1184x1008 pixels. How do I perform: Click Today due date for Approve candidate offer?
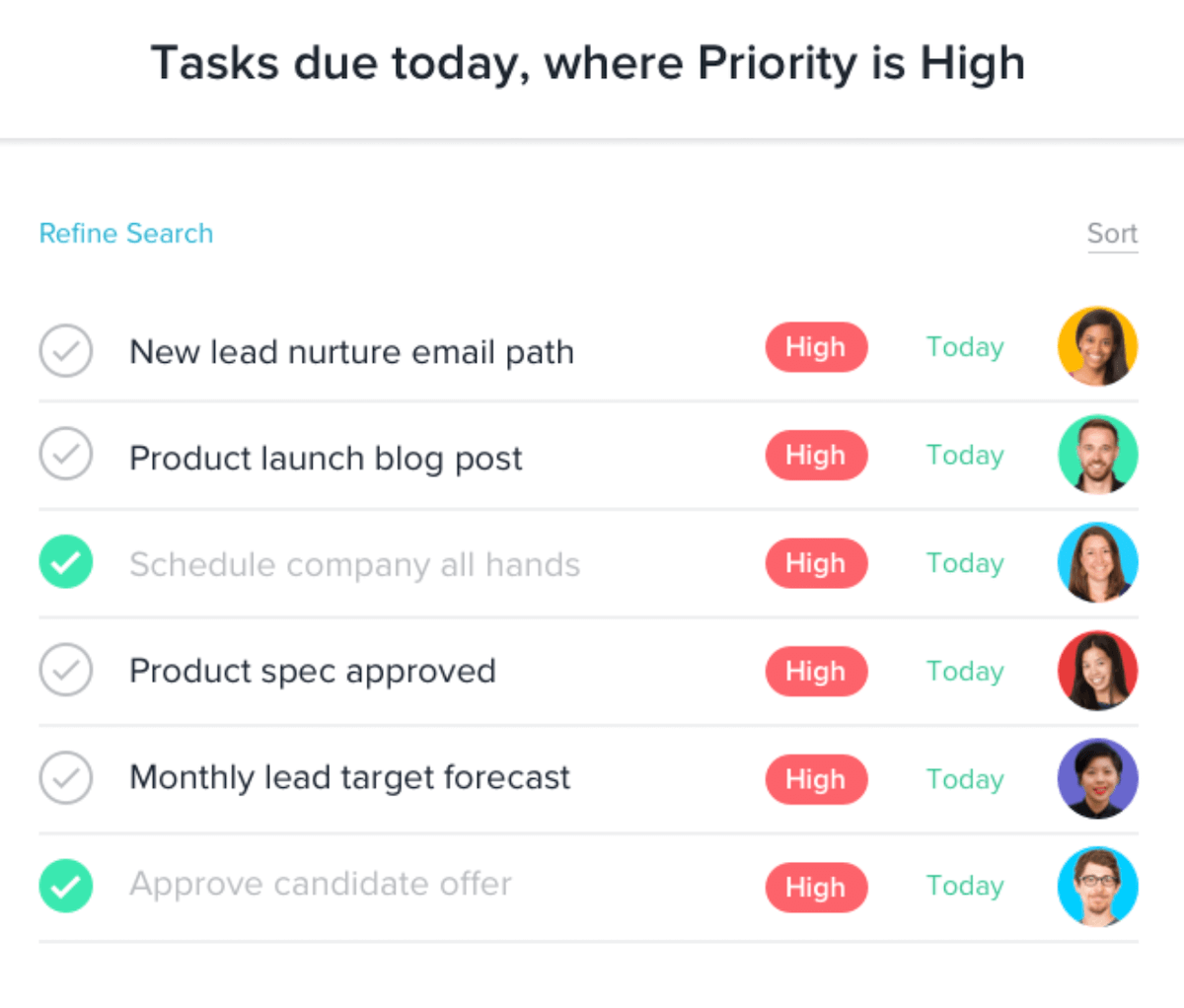pos(965,886)
